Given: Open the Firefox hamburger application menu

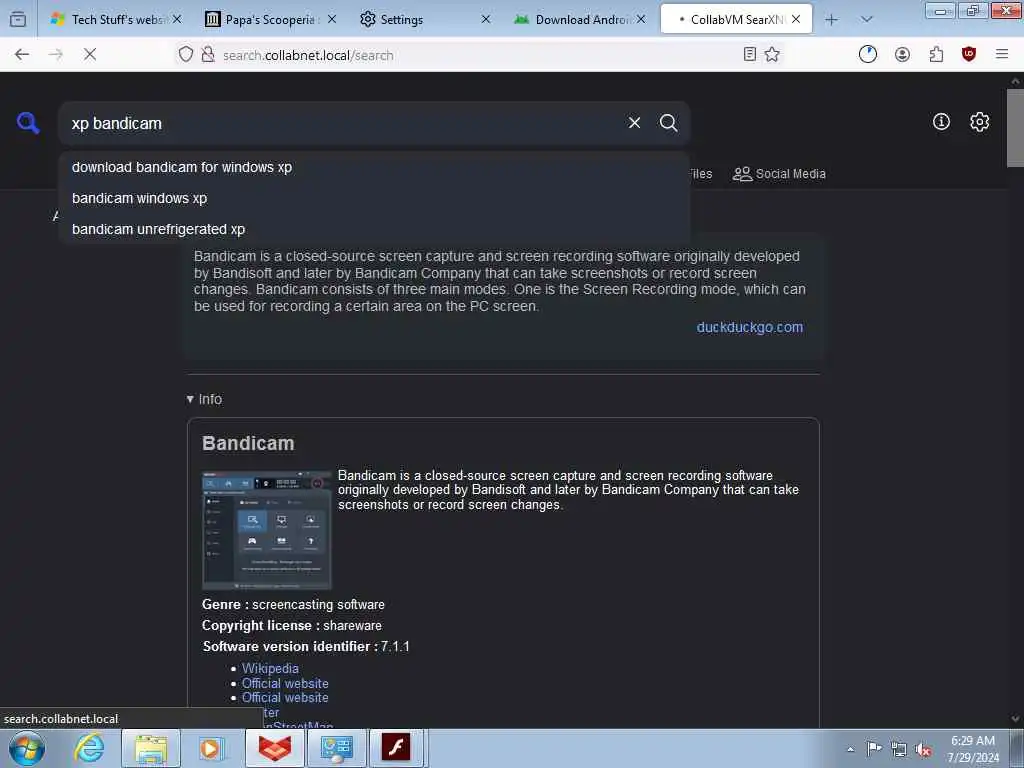Looking at the screenshot, I should click(1002, 55).
